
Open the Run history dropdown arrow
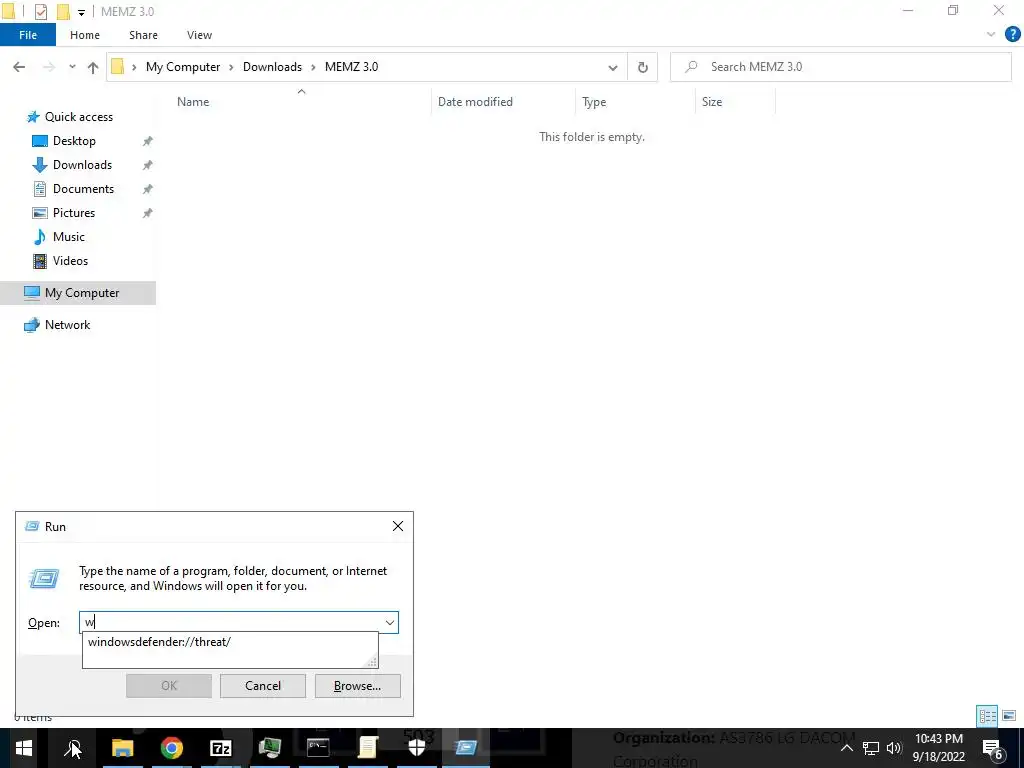pos(390,622)
